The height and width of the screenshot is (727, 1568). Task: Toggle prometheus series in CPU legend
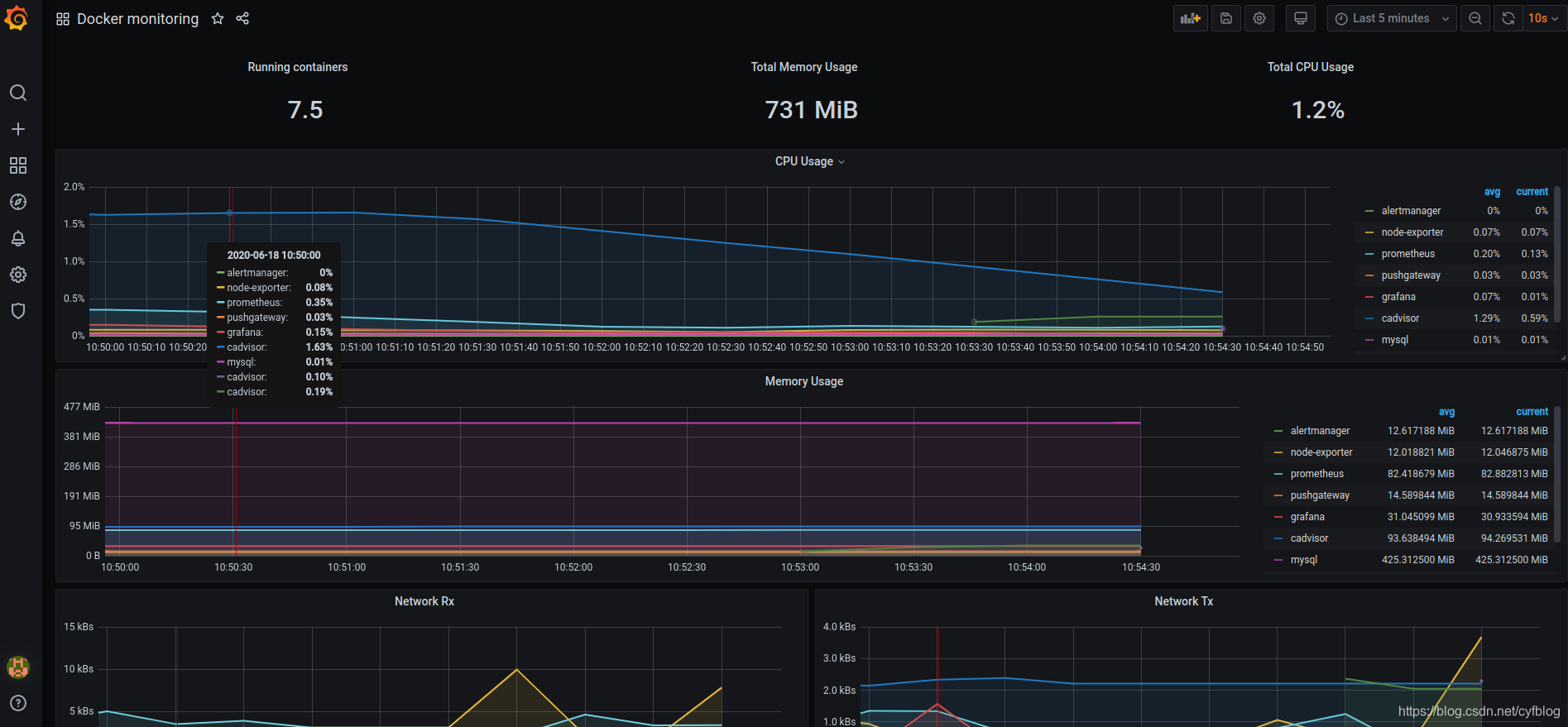[1408, 254]
